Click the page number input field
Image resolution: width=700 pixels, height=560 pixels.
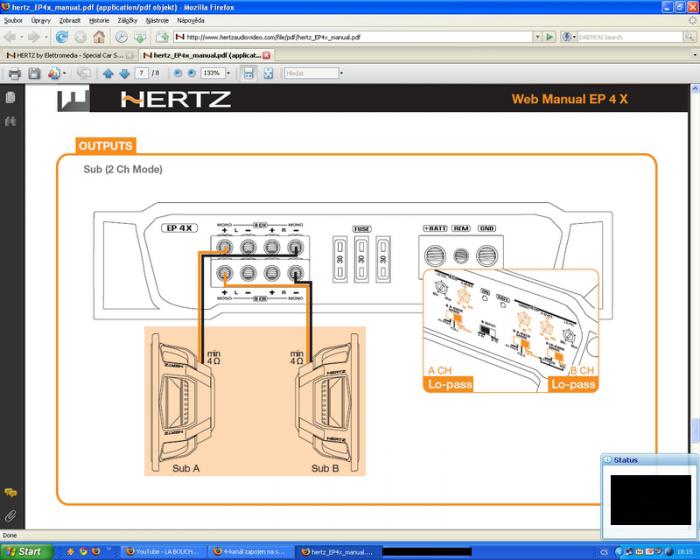tap(143, 73)
